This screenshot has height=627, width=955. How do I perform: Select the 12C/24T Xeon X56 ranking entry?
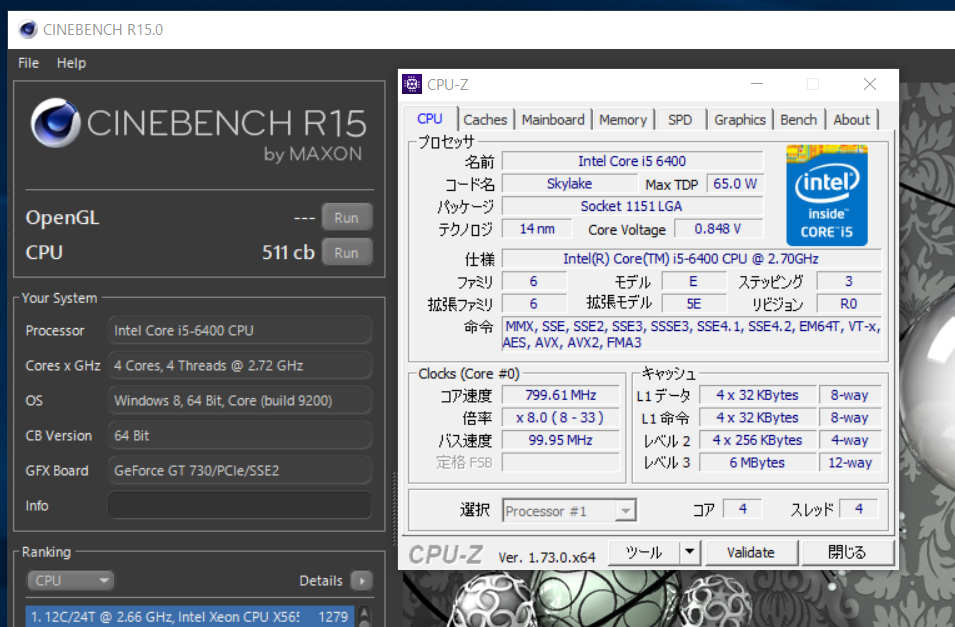click(x=190, y=617)
